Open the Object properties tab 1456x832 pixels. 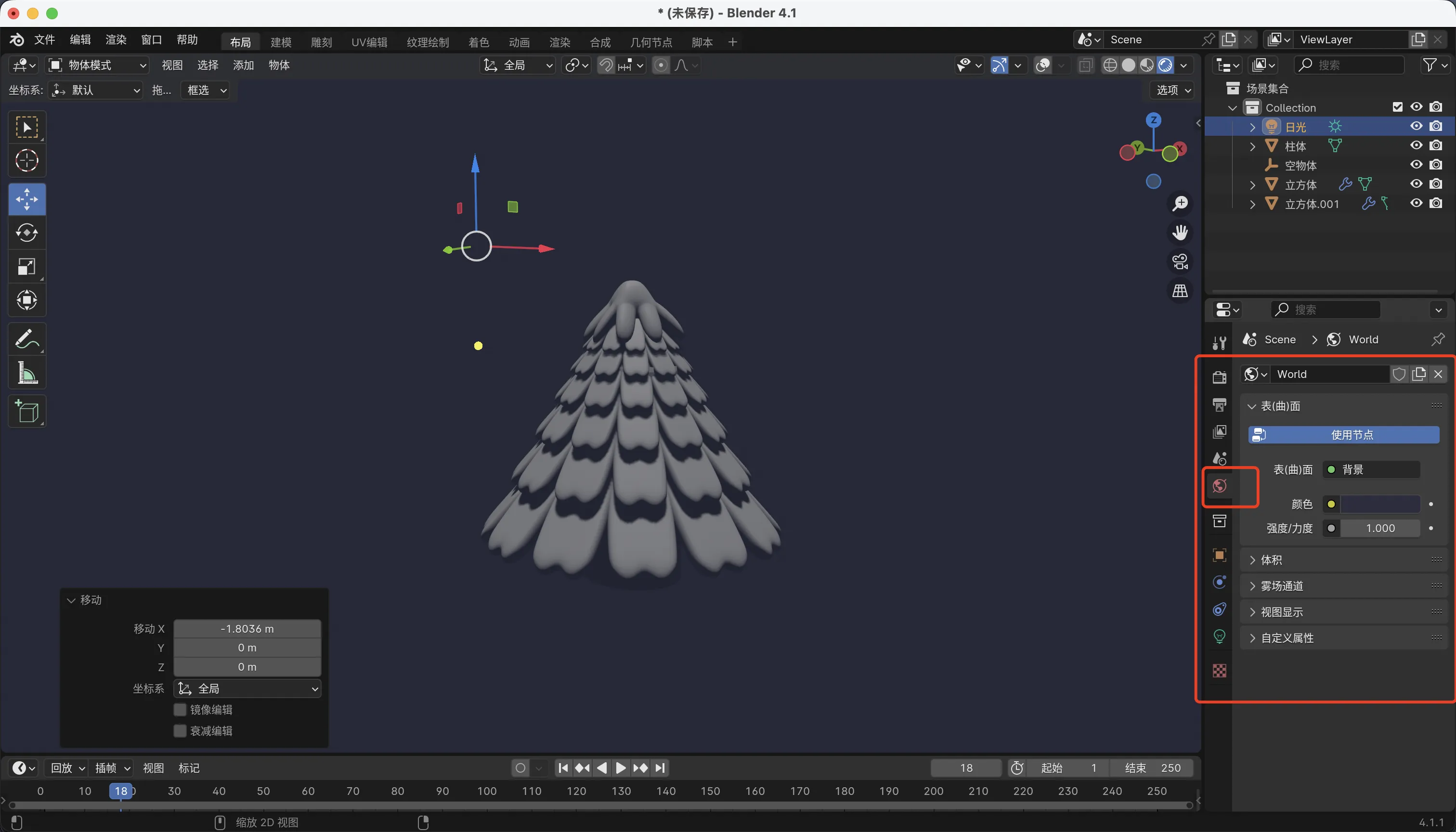[x=1219, y=556]
